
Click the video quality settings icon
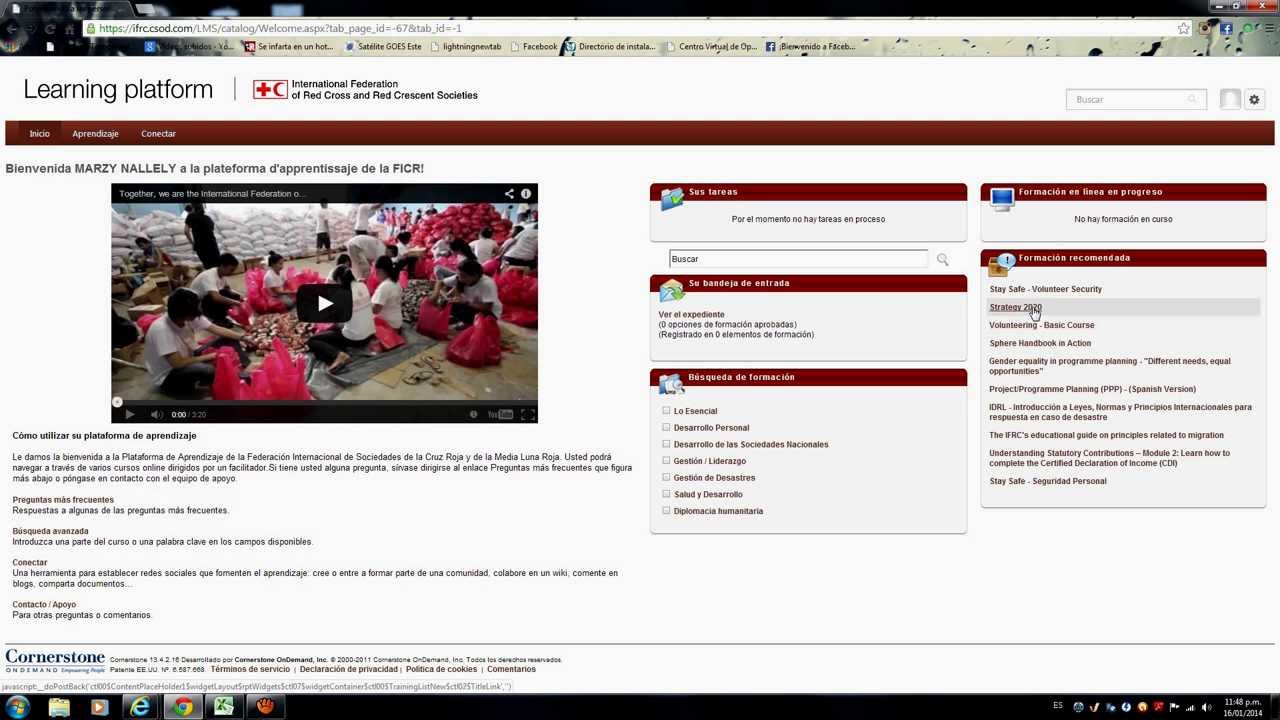pos(473,414)
